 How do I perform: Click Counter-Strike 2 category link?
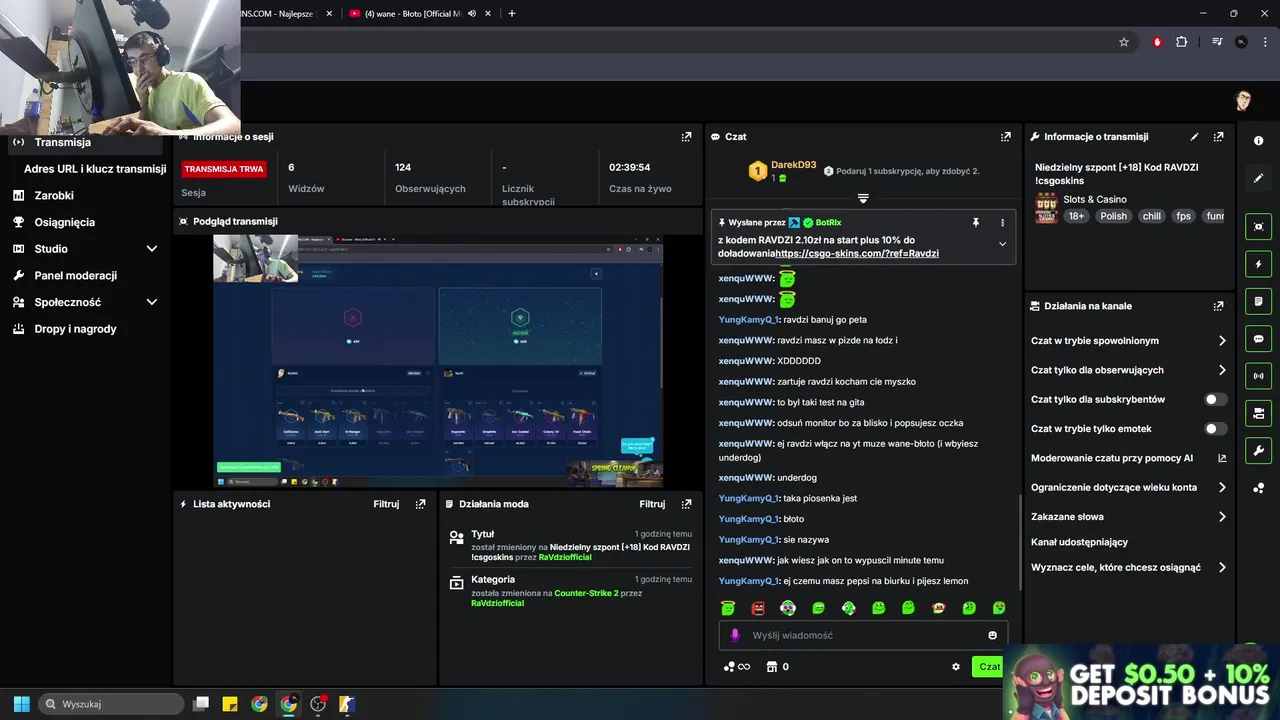(x=586, y=593)
